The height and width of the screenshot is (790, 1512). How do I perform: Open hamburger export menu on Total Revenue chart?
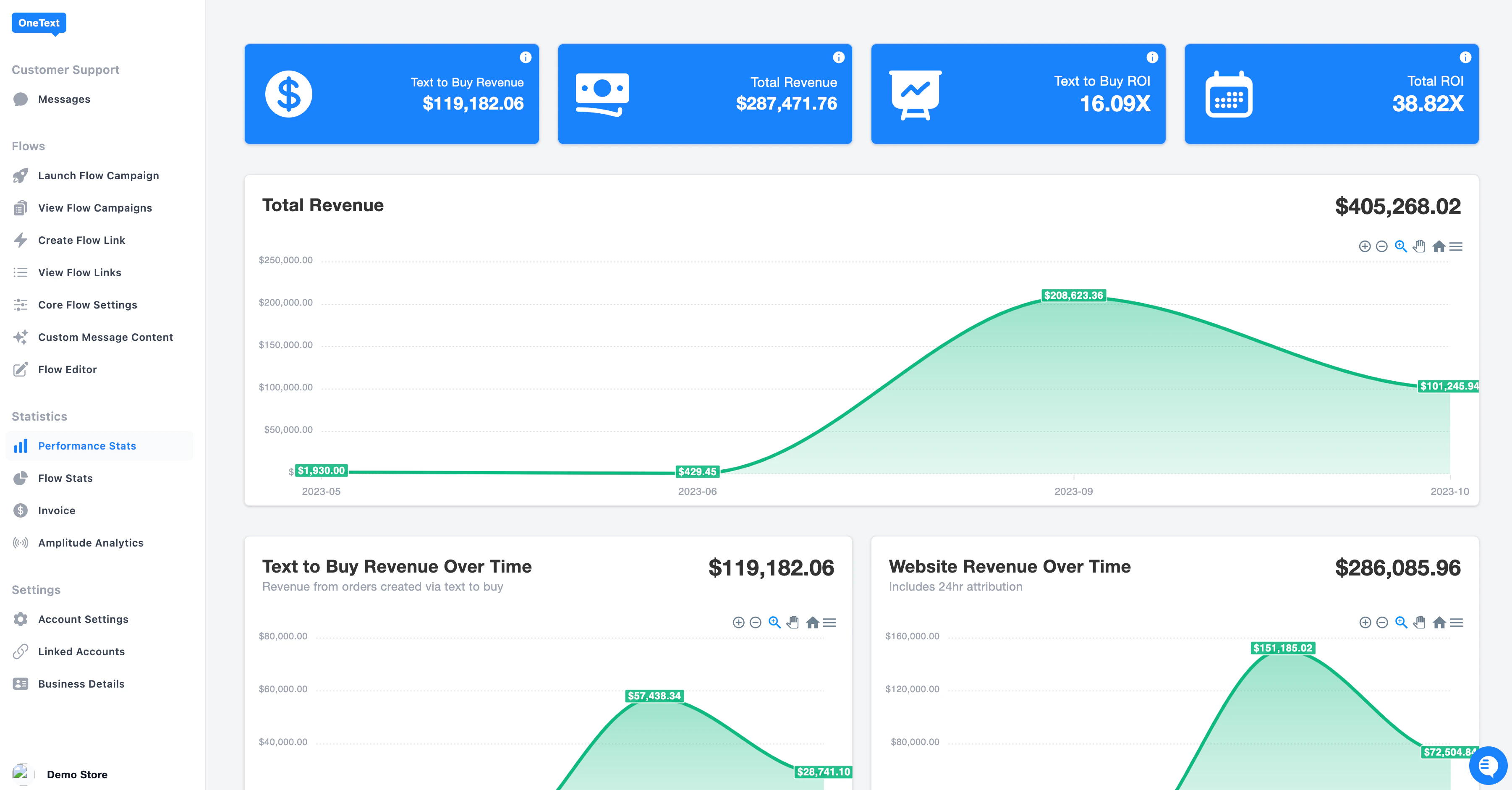(x=1456, y=246)
